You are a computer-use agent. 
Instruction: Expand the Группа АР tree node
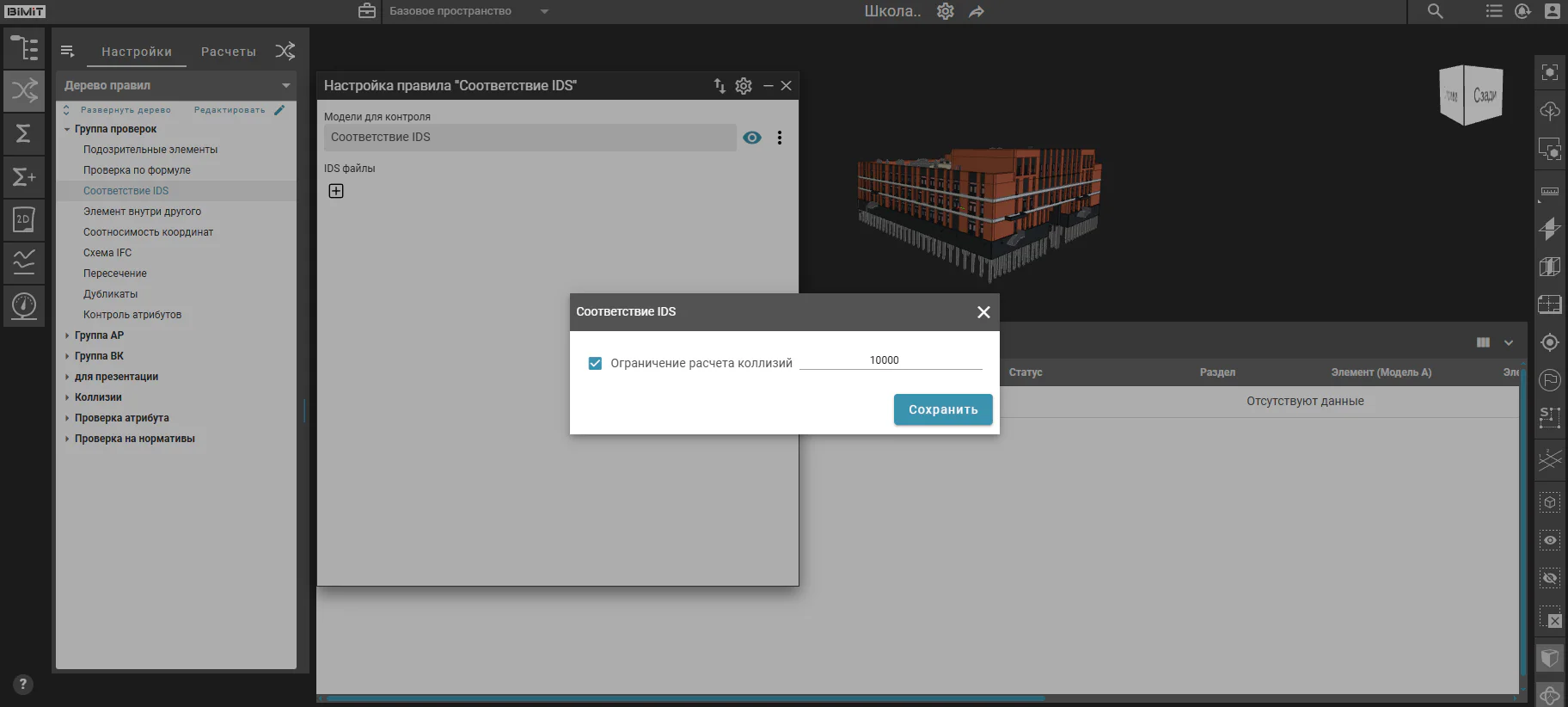tap(67, 335)
